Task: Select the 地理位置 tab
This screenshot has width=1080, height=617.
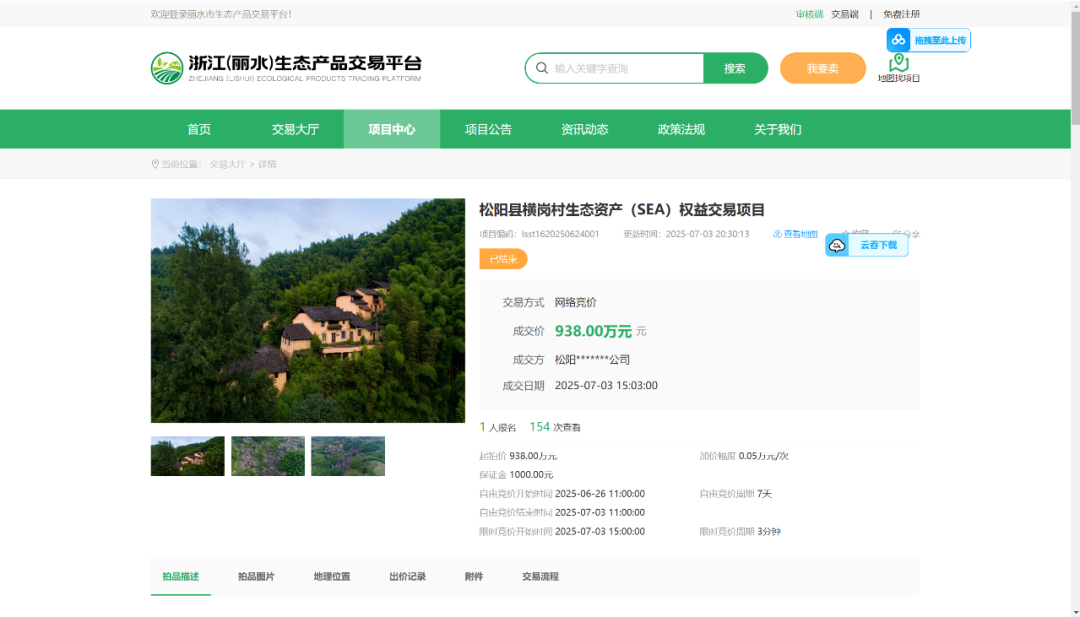Action: pos(332,577)
